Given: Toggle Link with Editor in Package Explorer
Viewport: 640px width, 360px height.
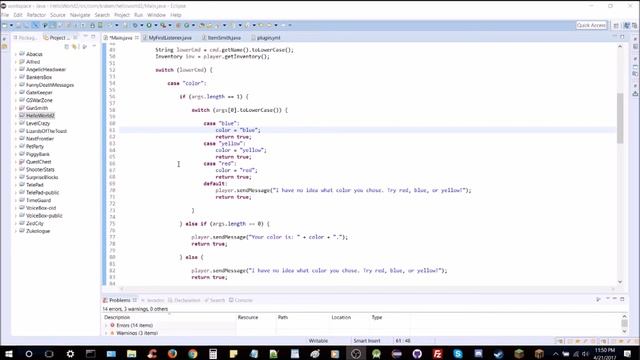Looking at the screenshot, I should click(x=75, y=47).
